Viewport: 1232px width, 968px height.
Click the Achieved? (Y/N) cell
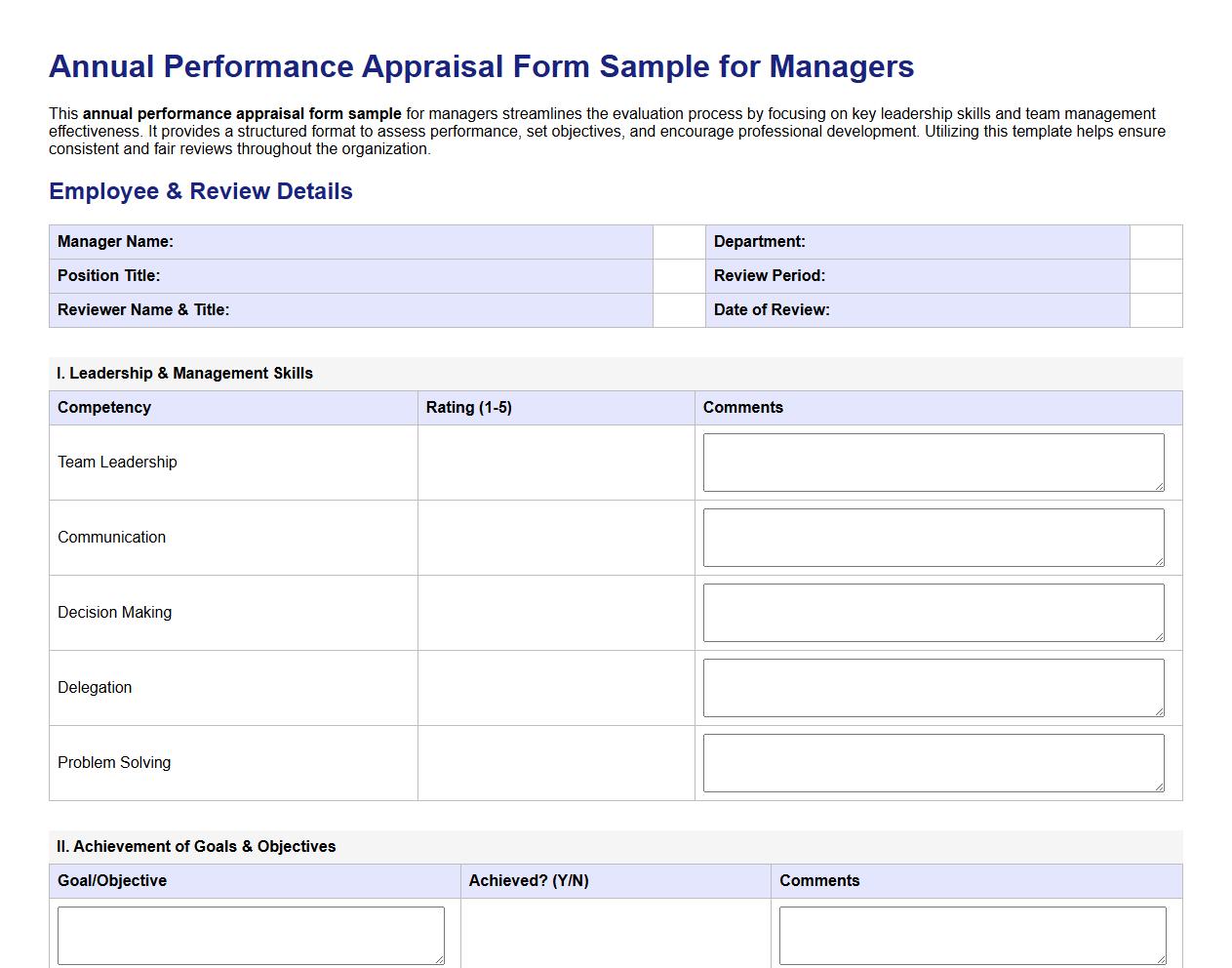coord(615,934)
